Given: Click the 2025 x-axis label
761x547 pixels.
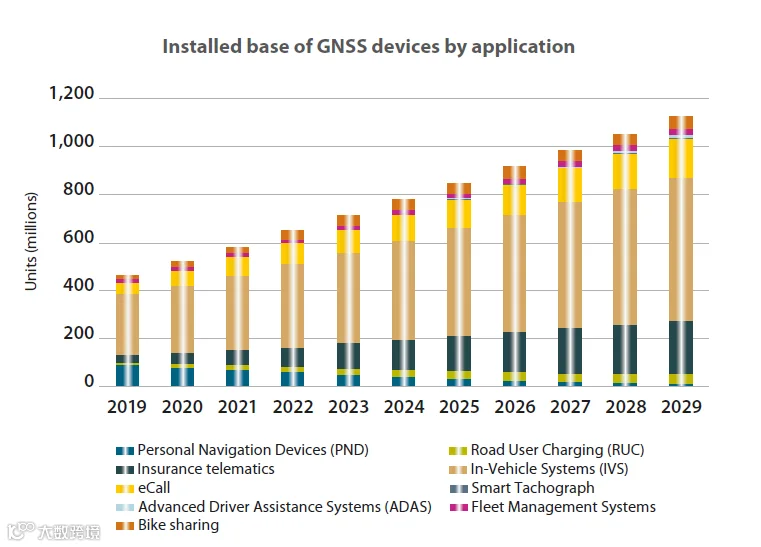Looking at the screenshot, I should point(459,407).
